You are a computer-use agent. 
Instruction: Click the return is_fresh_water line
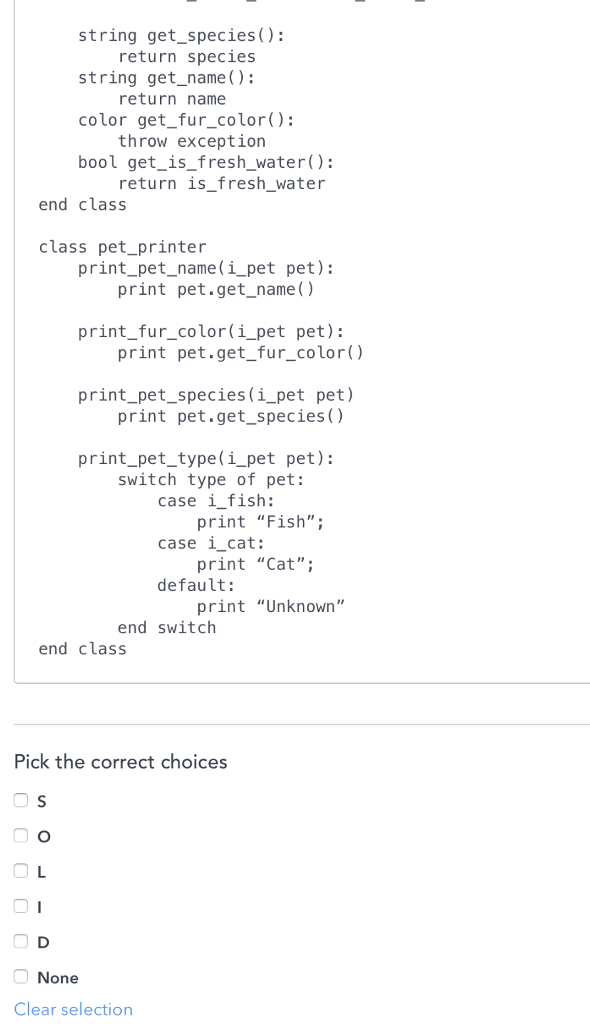222,183
